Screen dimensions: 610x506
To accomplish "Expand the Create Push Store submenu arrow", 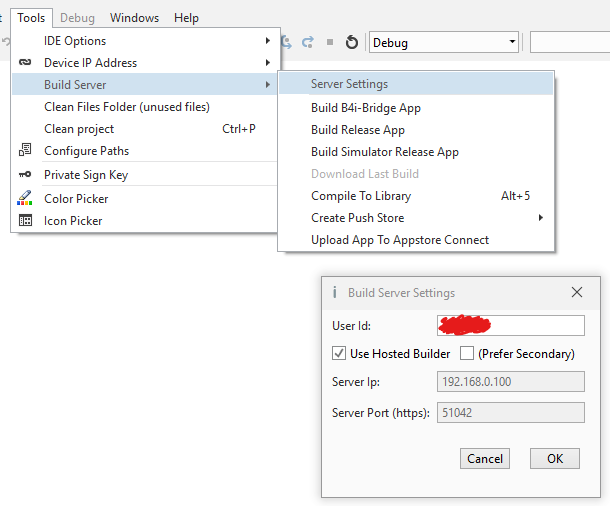I will 541,218.
